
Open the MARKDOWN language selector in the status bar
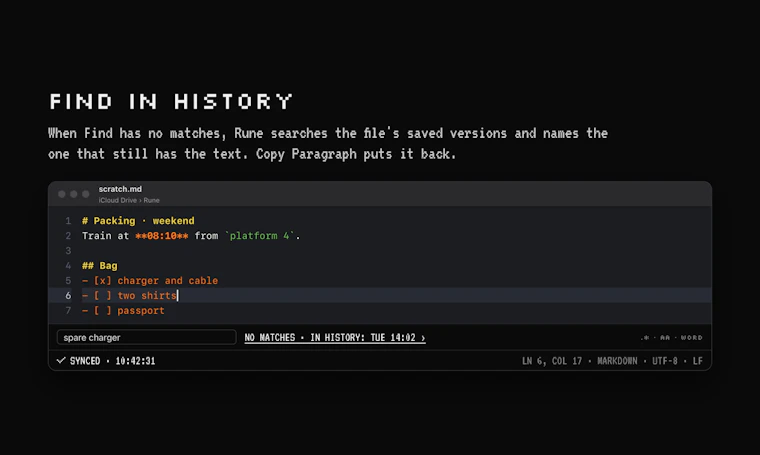pyautogui.click(x=617, y=361)
